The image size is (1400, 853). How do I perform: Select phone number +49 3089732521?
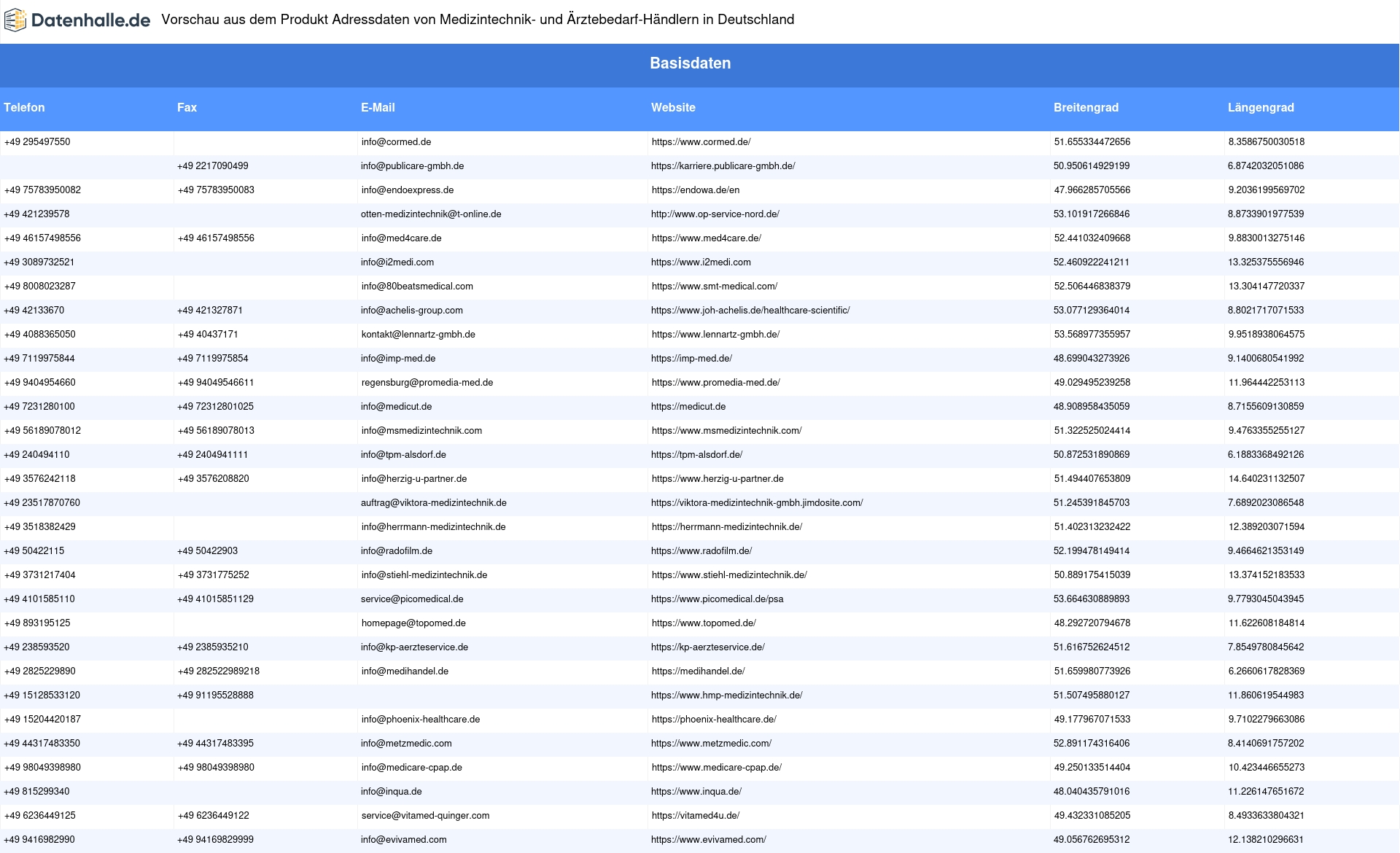(39, 262)
